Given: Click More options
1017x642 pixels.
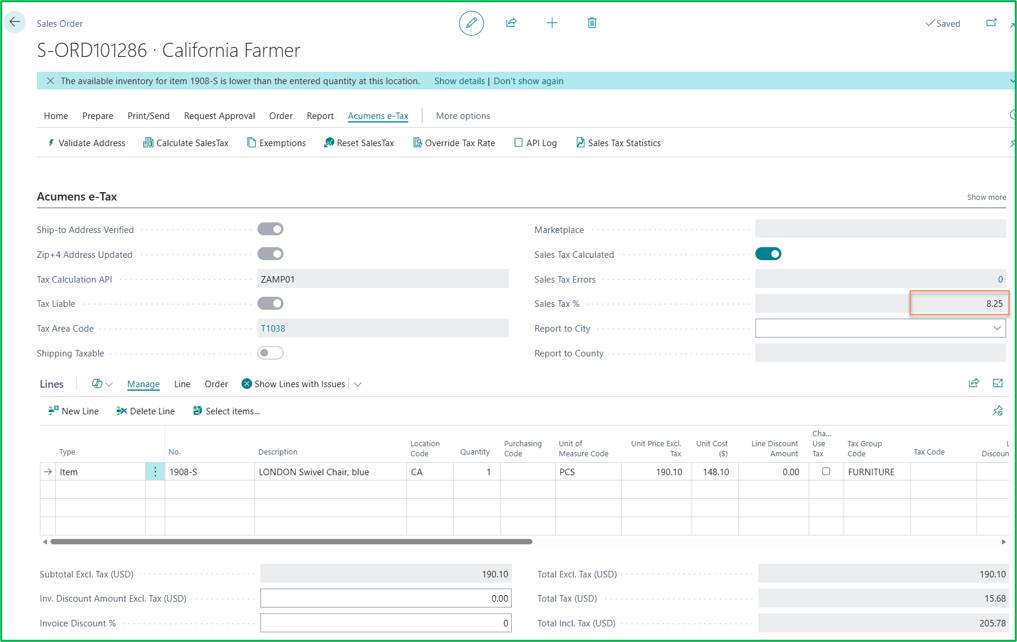Looking at the screenshot, I should pyautogui.click(x=463, y=115).
